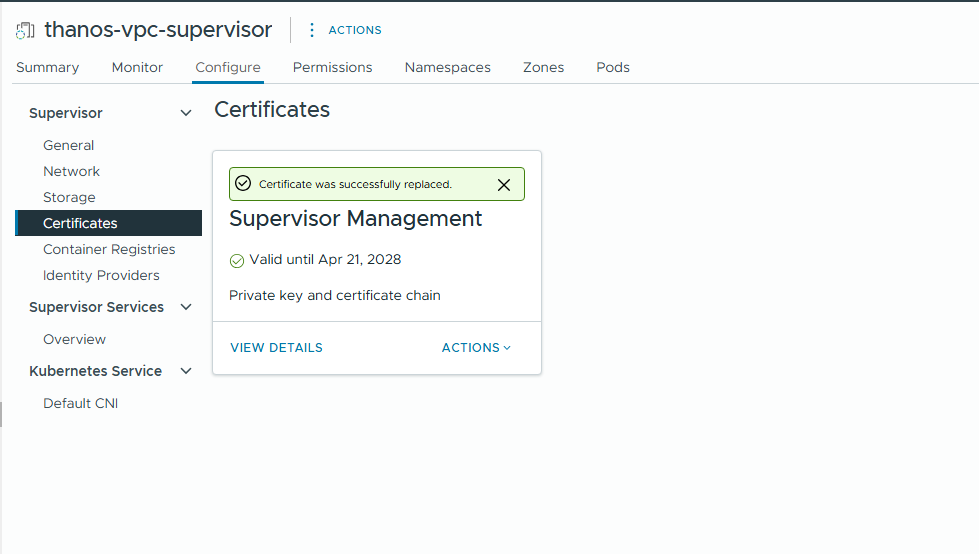979x554 pixels.
Task: Click the green valid status checkmark icon
Action: (x=237, y=261)
